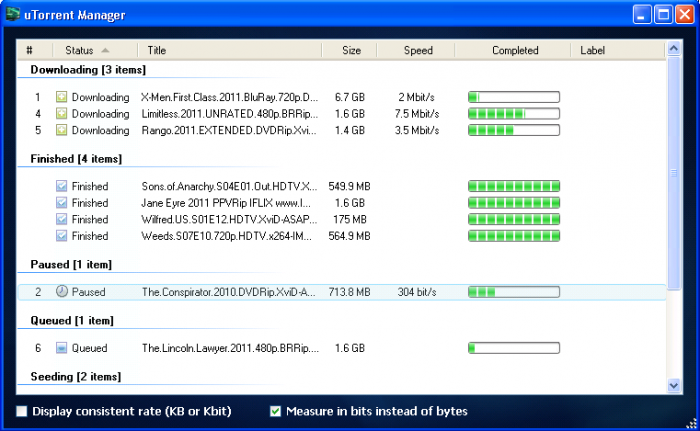This screenshot has width=700, height=431.
Task: Click the scrollbar up arrow
Action: pyautogui.click(x=674, y=48)
